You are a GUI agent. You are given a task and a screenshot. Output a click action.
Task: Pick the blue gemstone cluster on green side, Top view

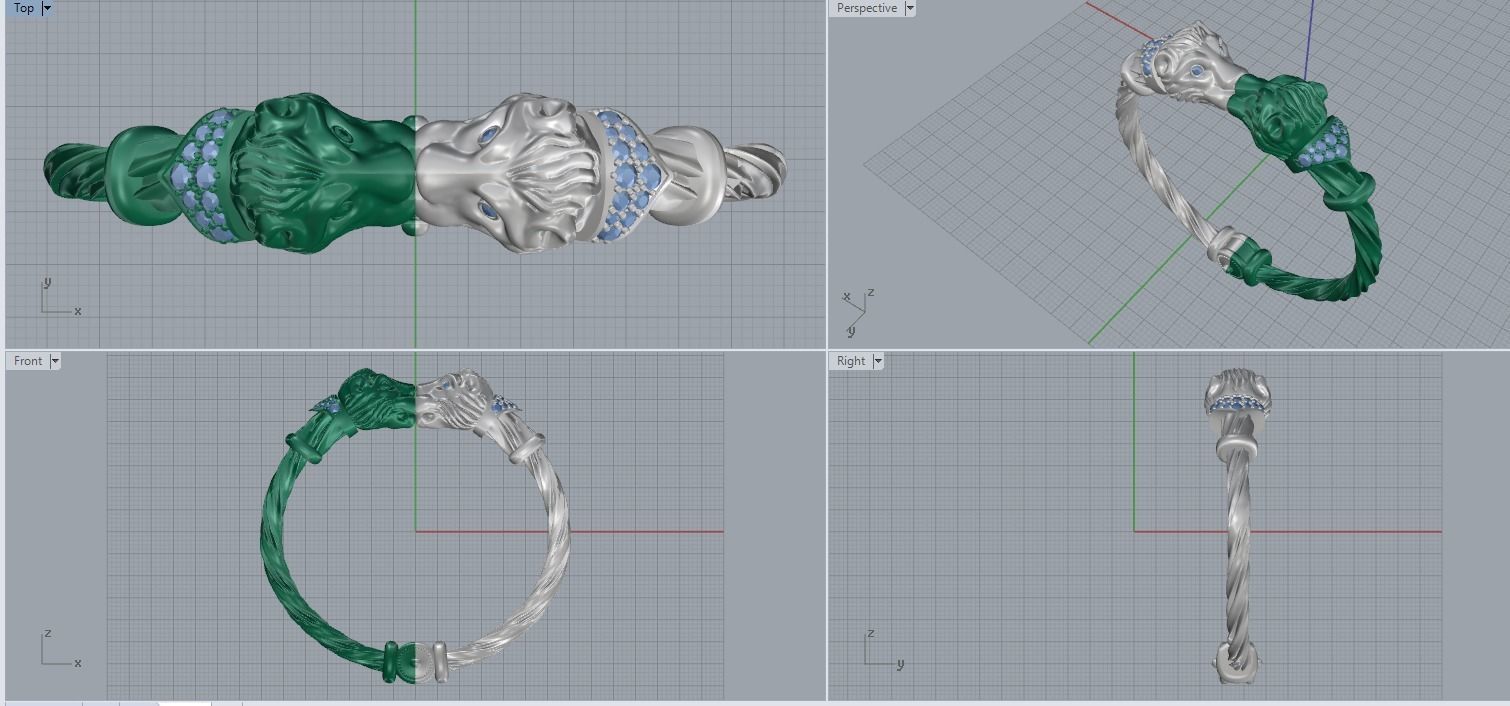pyautogui.click(x=205, y=177)
